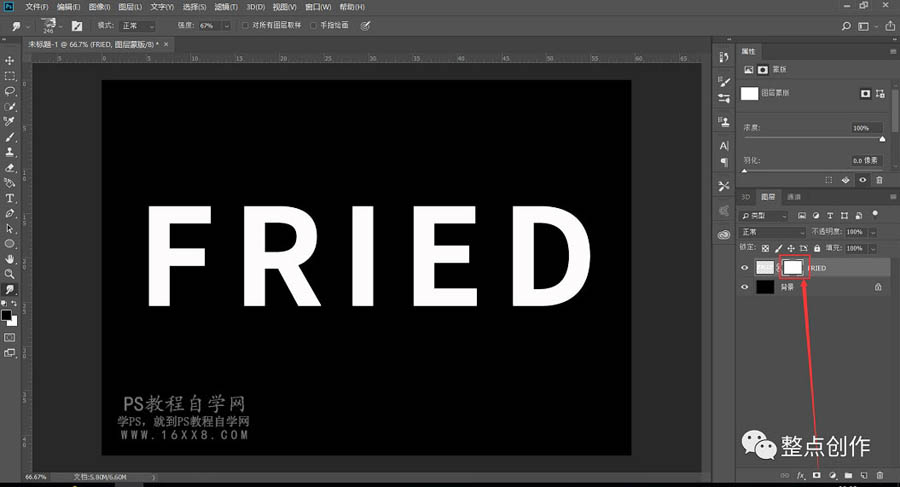900x487 pixels.
Task: Open the Strength value dropdown arrow
Action: coord(227,26)
